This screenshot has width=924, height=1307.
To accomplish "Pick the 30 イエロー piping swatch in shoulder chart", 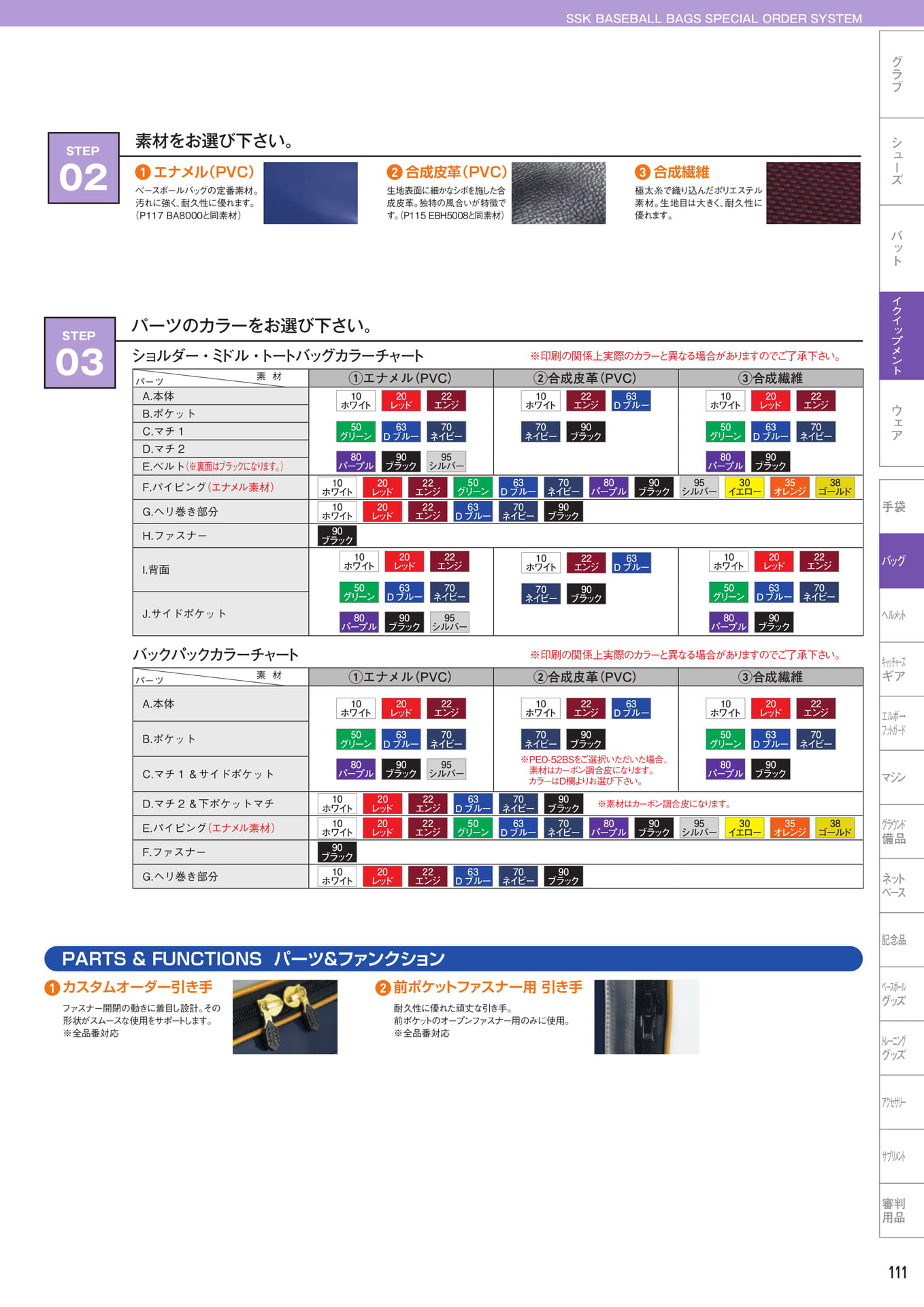I will 744,487.
